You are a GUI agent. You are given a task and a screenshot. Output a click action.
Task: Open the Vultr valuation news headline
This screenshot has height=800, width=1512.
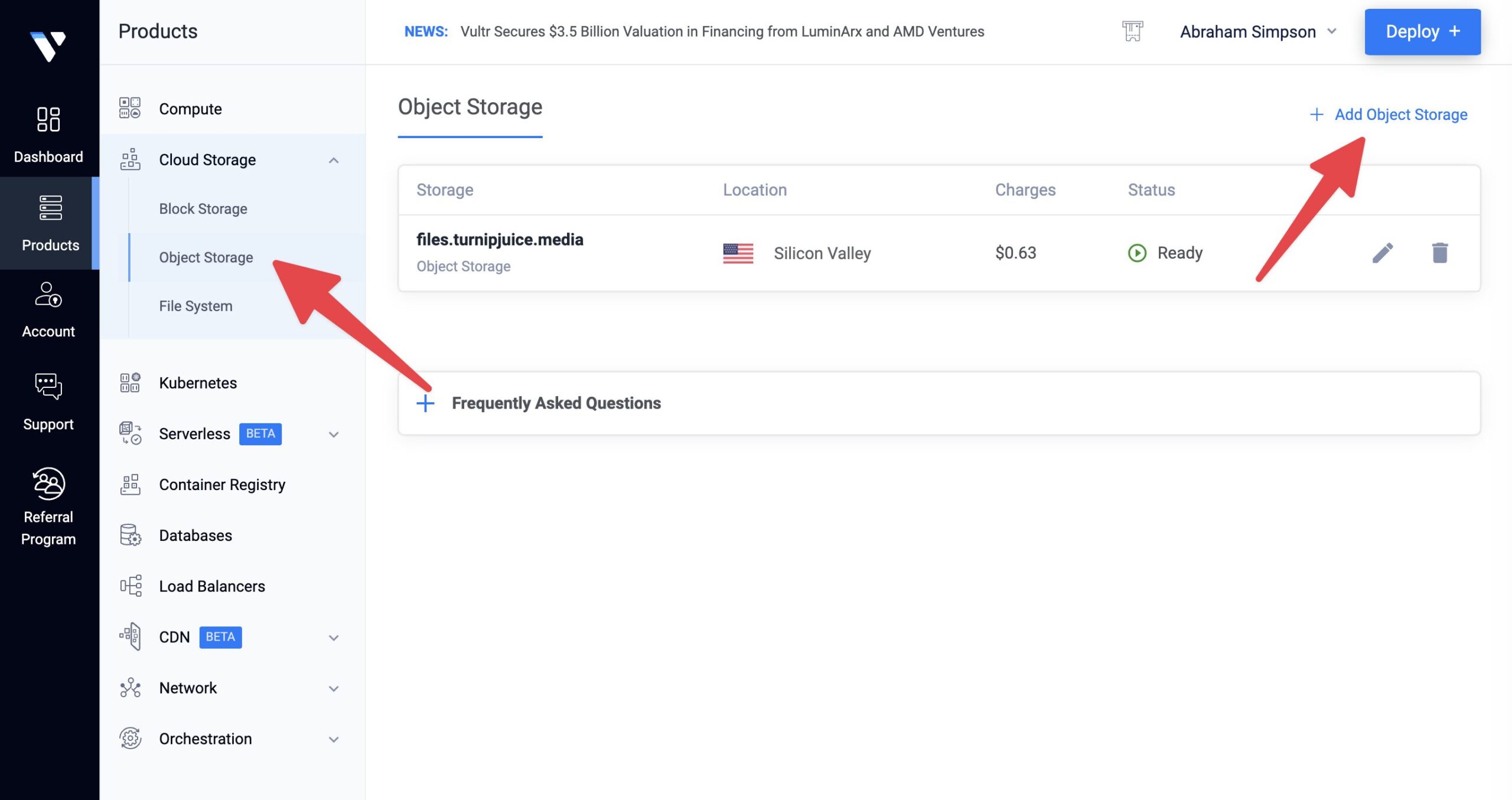(x=722, y=31)
